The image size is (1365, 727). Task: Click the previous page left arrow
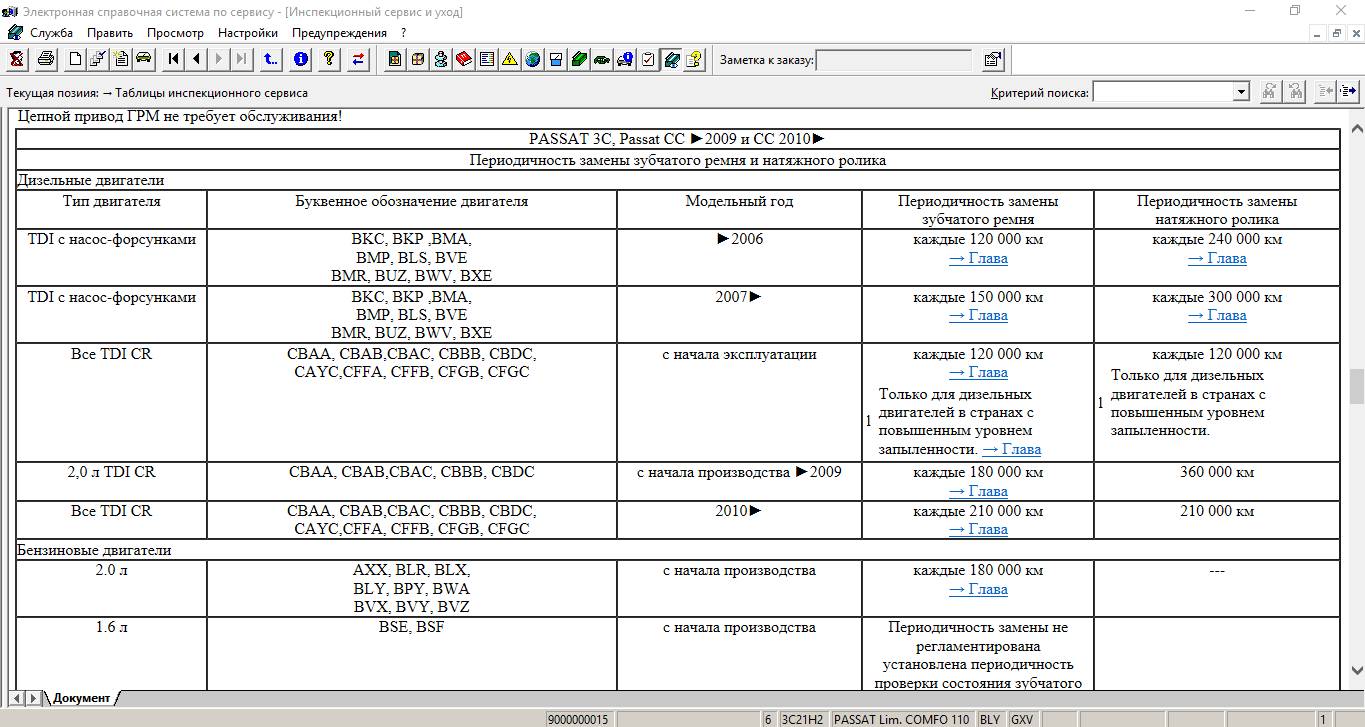click(x=196, y=59)
